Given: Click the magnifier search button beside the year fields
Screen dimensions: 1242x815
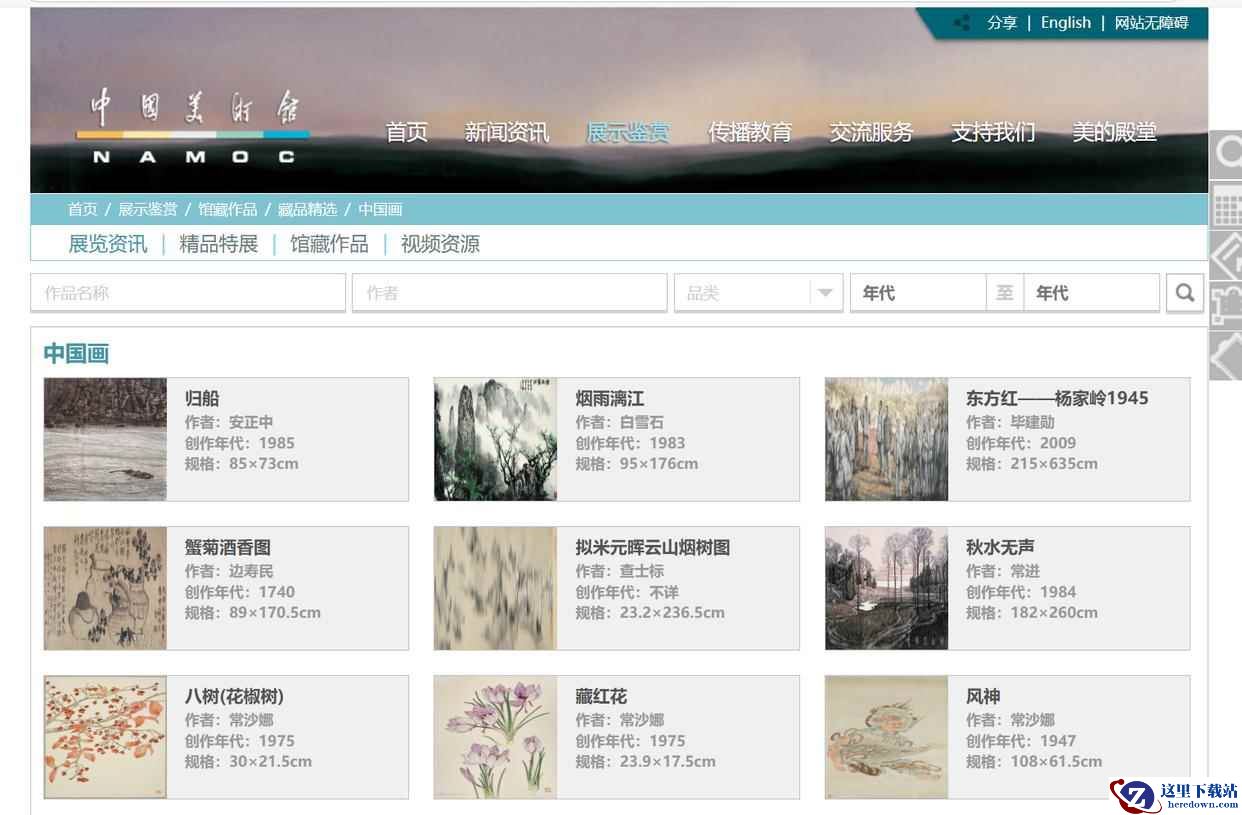Looking at the screenshot, I should point(1185,293).
